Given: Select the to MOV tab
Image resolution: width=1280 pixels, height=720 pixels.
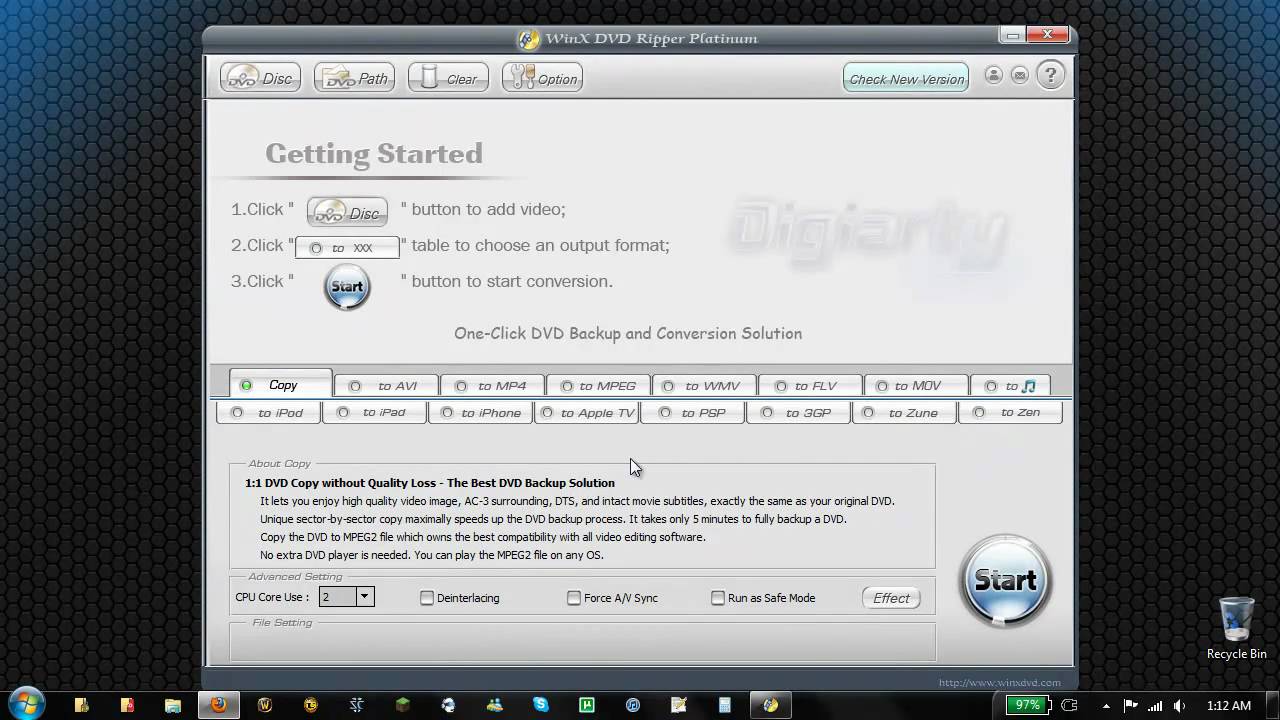Looking at the screenshot, I should click(x=915, y=386).
